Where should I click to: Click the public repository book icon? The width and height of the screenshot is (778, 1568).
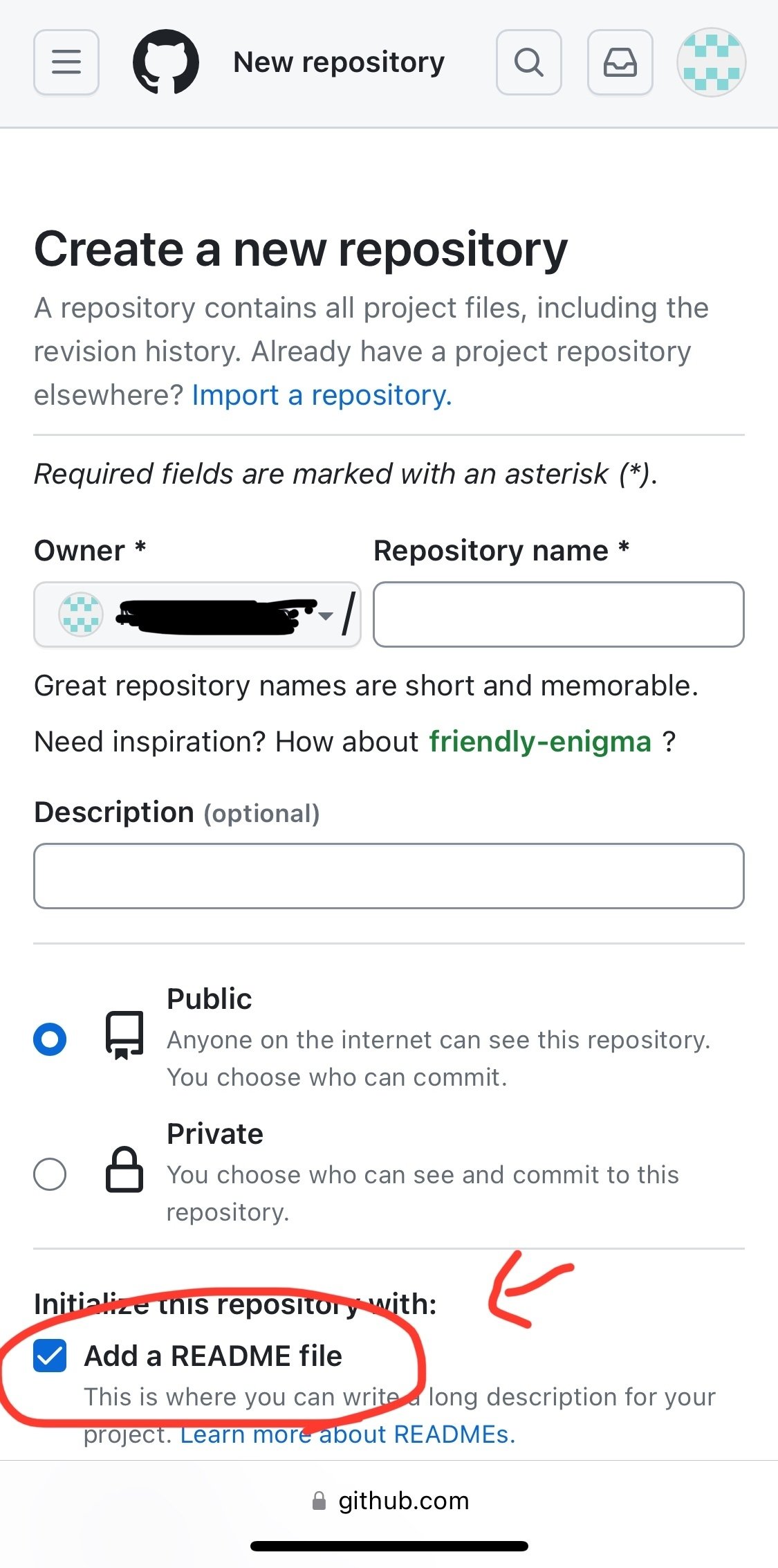pos(124,1034)
